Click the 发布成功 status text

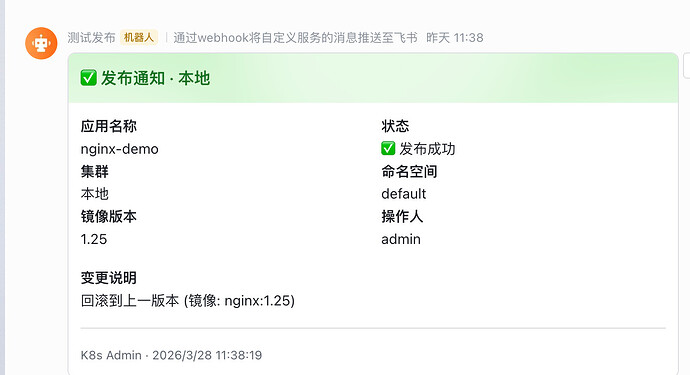point(427,149)
